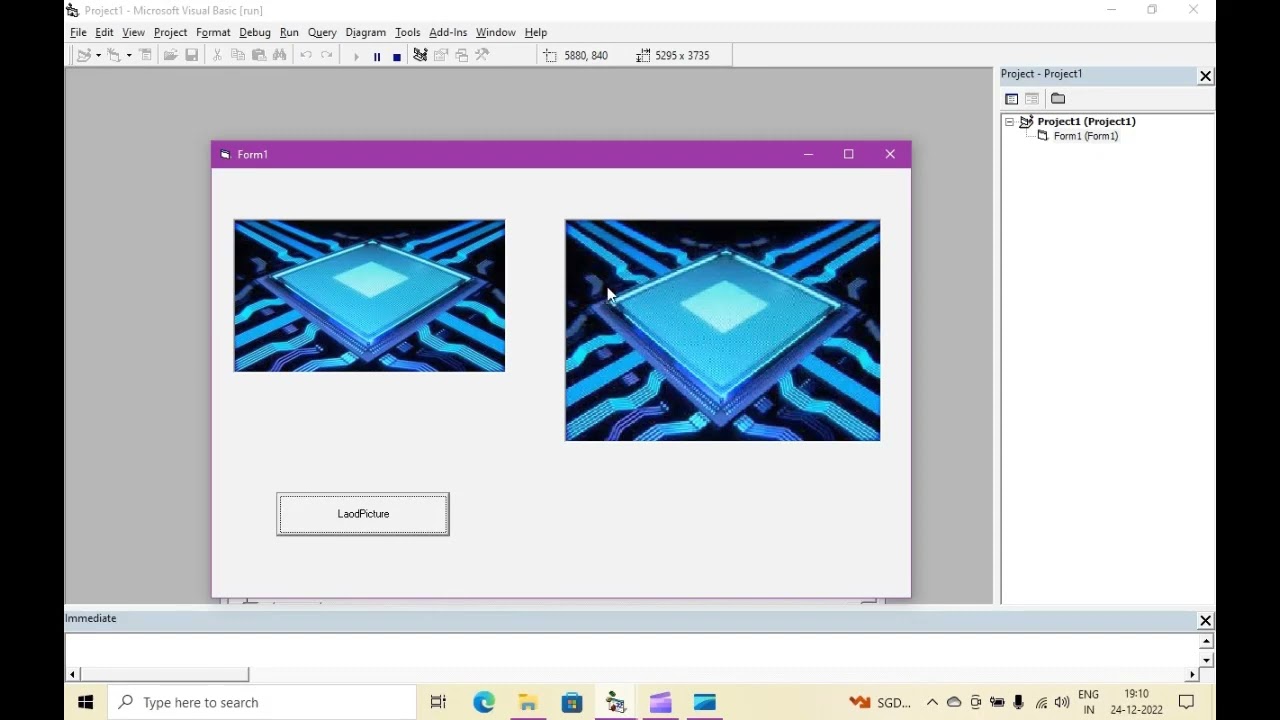The width and height of the screenshot is (1280, 720).
Task: Stop the running program with End button
Action: click(x=397, y=56)
